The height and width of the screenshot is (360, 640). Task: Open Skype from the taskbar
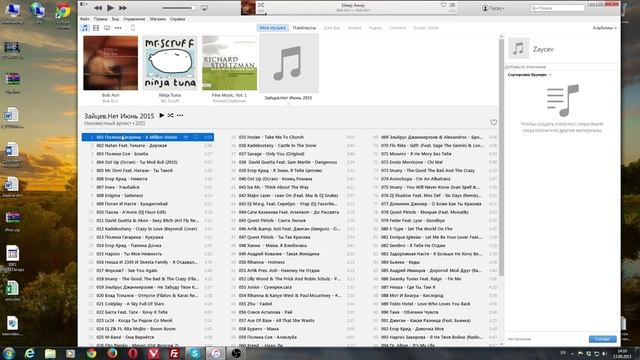pos(195,353)
